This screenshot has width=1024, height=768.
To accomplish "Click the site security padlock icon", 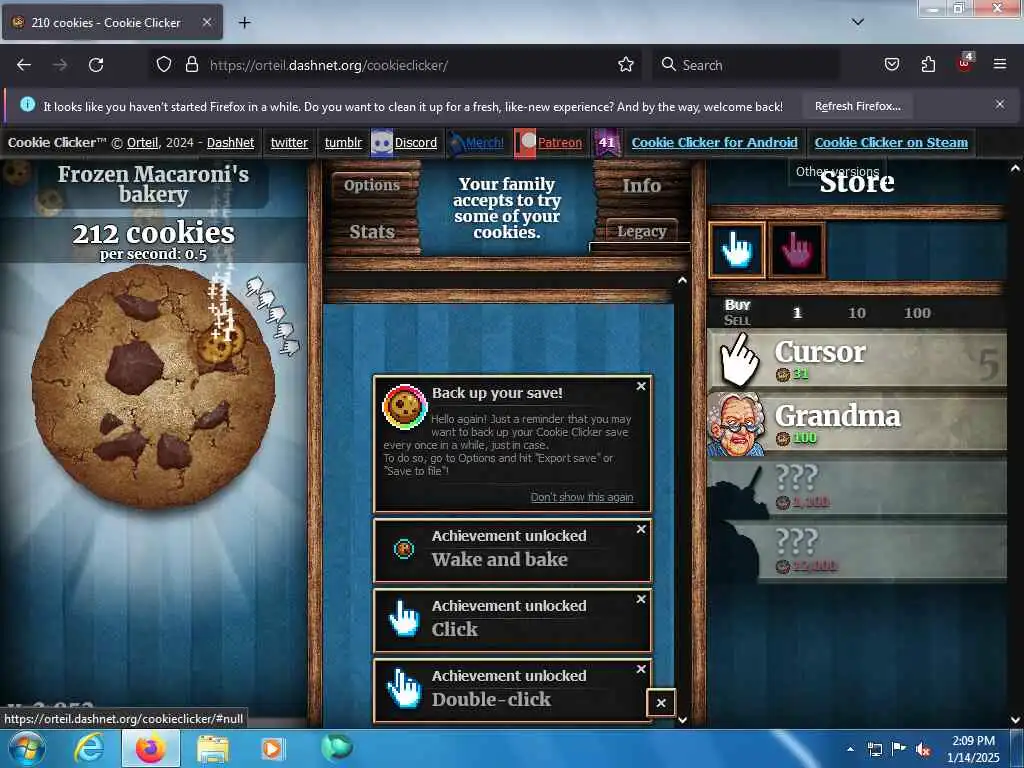I will pyautogui.click(x=191, y=65).
